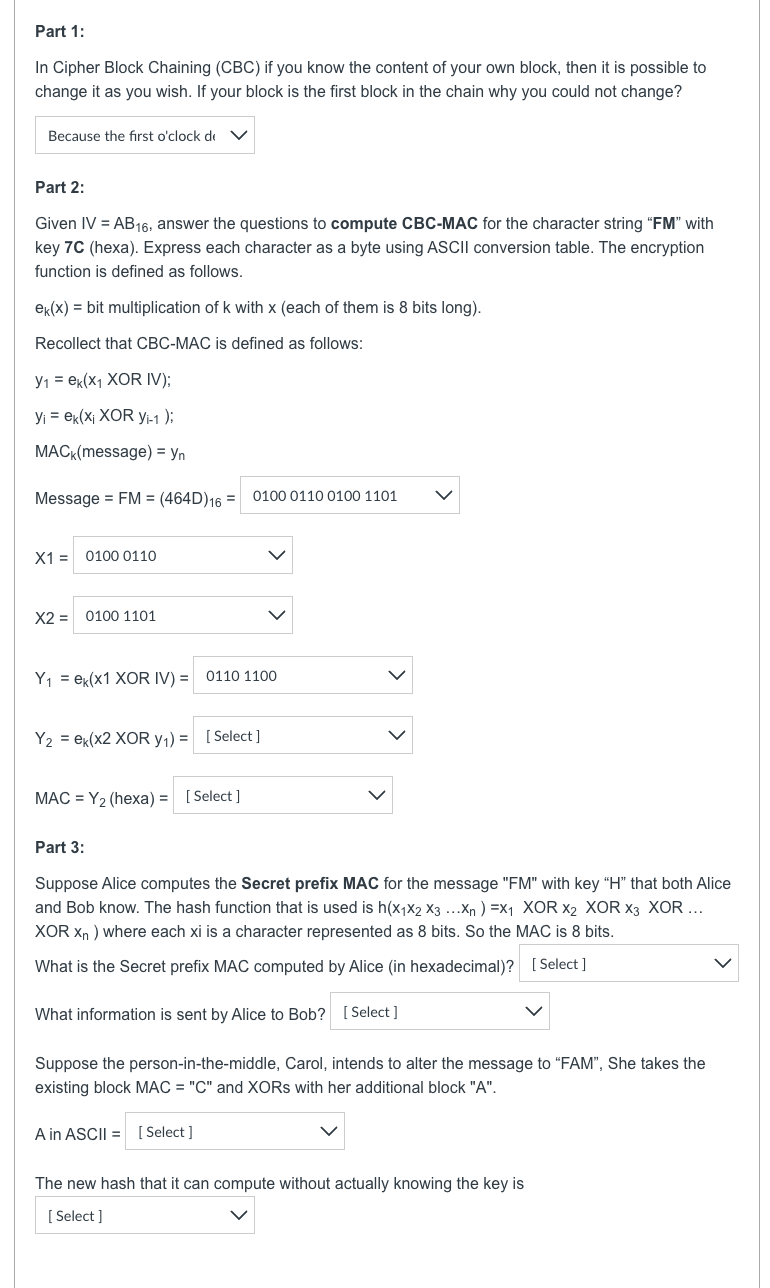Viewport: 770px width, 1288px height.
Task: Click the chevron on the X2 selector
Action: tap(277, 614)
